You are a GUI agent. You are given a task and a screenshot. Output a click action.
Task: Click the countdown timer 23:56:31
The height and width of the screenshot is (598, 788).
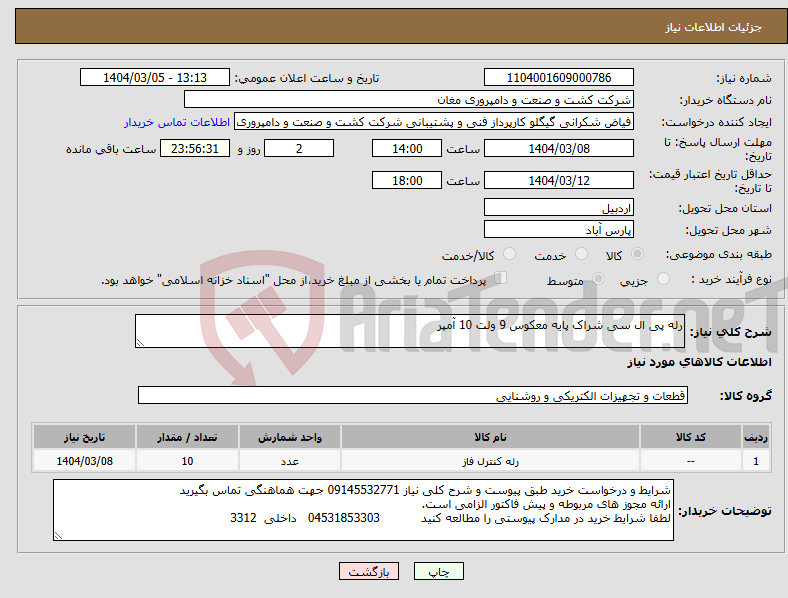[x=195, y=148]
